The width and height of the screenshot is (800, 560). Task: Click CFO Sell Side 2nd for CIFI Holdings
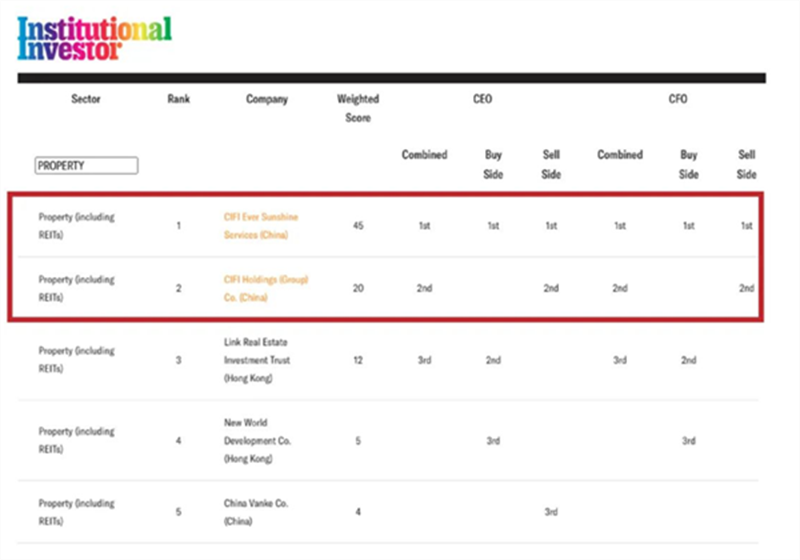click(746, 288)
